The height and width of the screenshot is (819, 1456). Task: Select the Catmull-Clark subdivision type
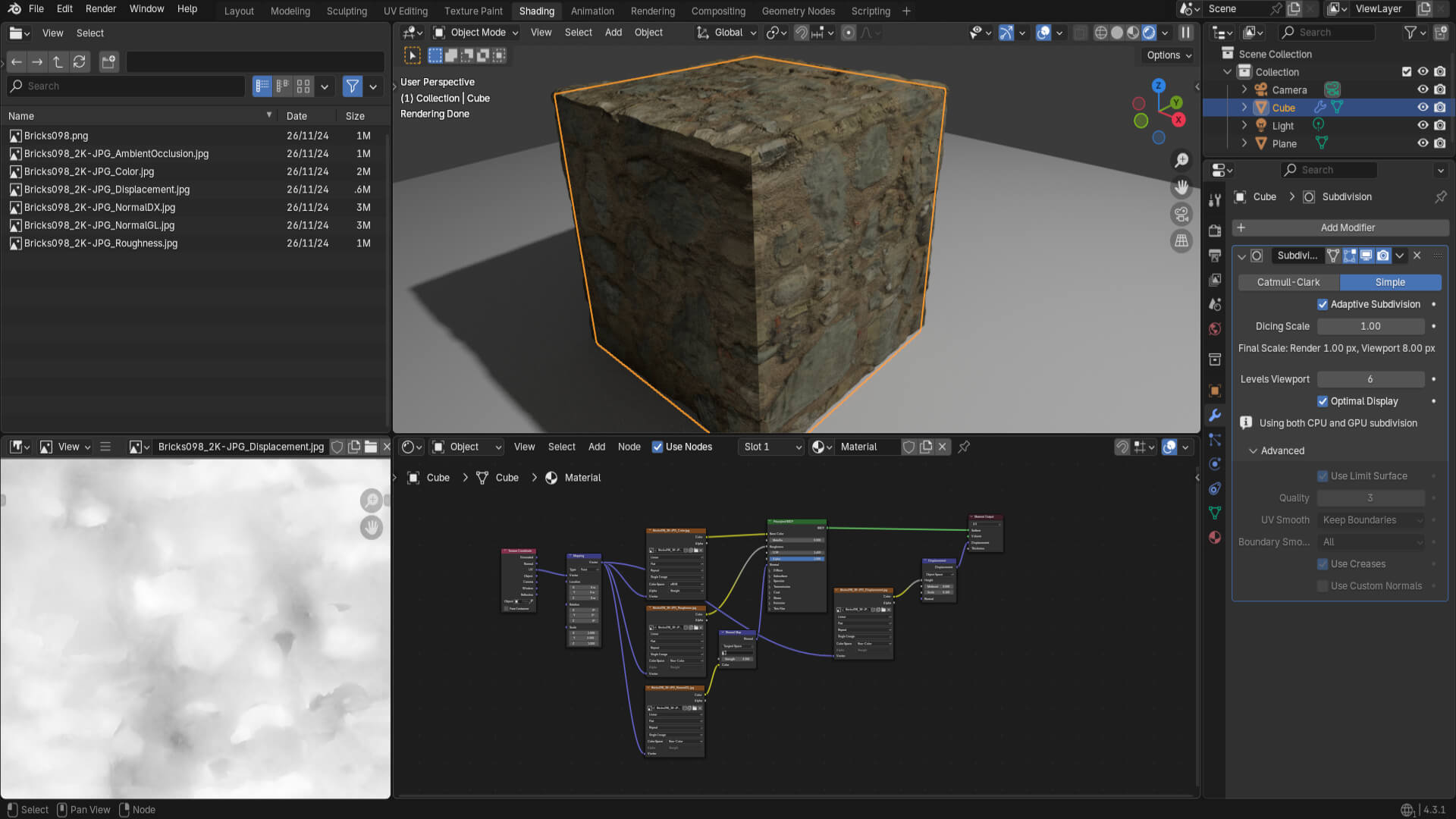(1288, 282)
